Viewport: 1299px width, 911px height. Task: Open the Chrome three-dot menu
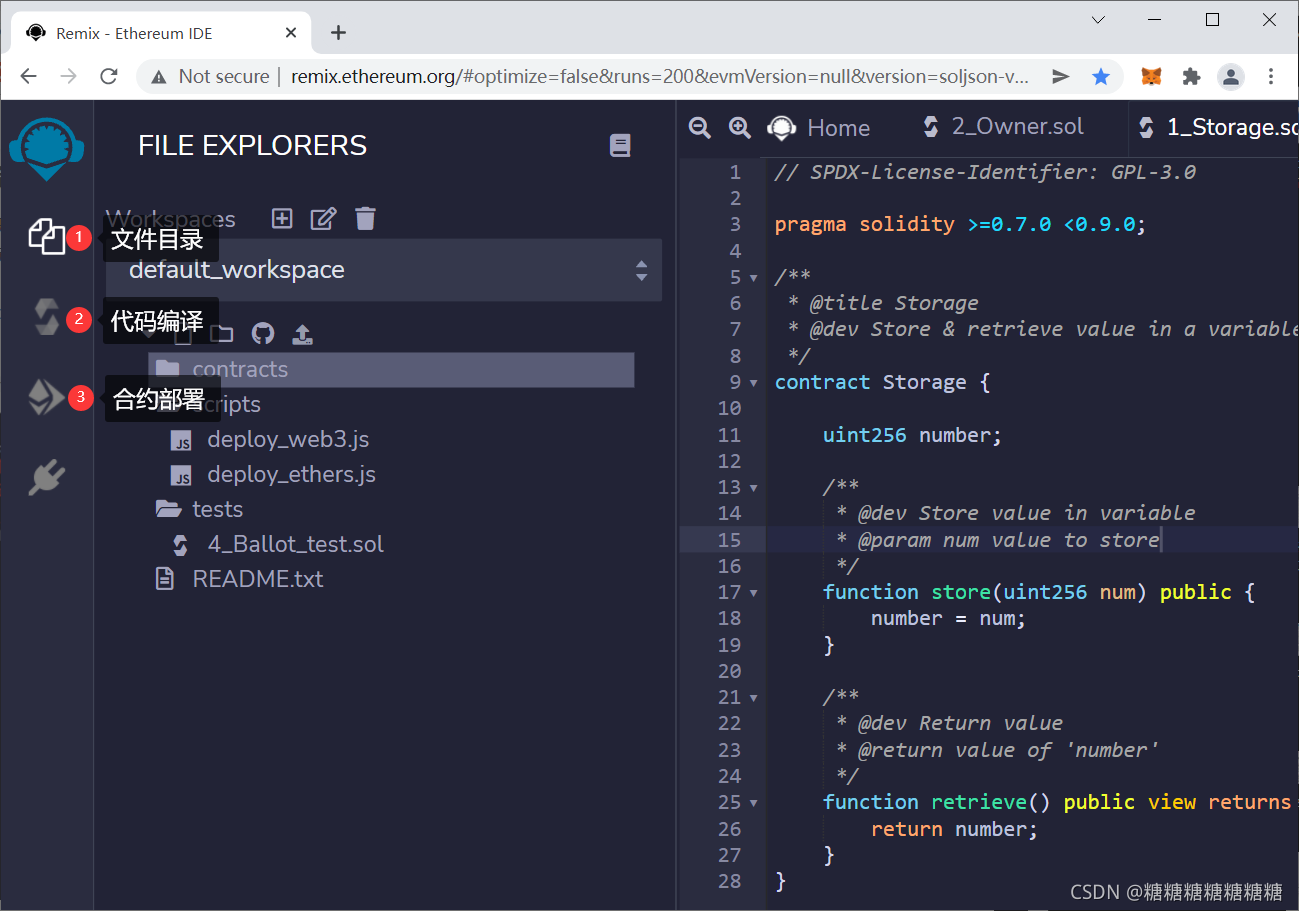point(1271,76)
